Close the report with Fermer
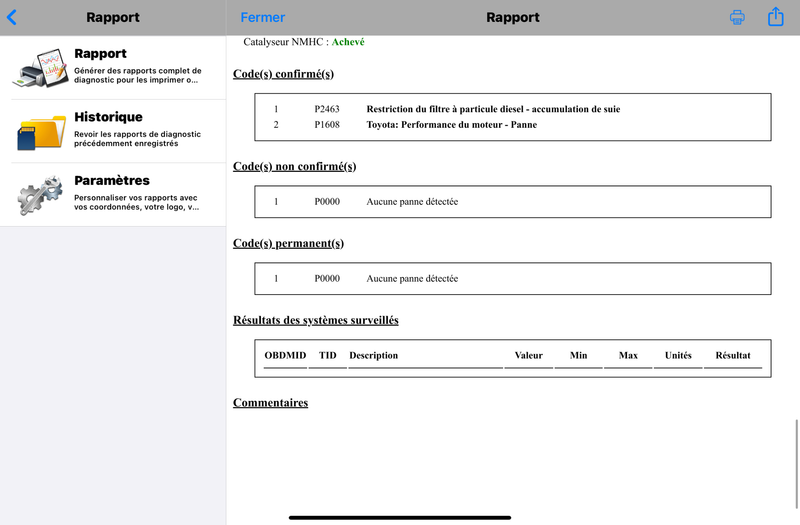The image size is (800, 525). pyautogui.click(x=263, y=17)
